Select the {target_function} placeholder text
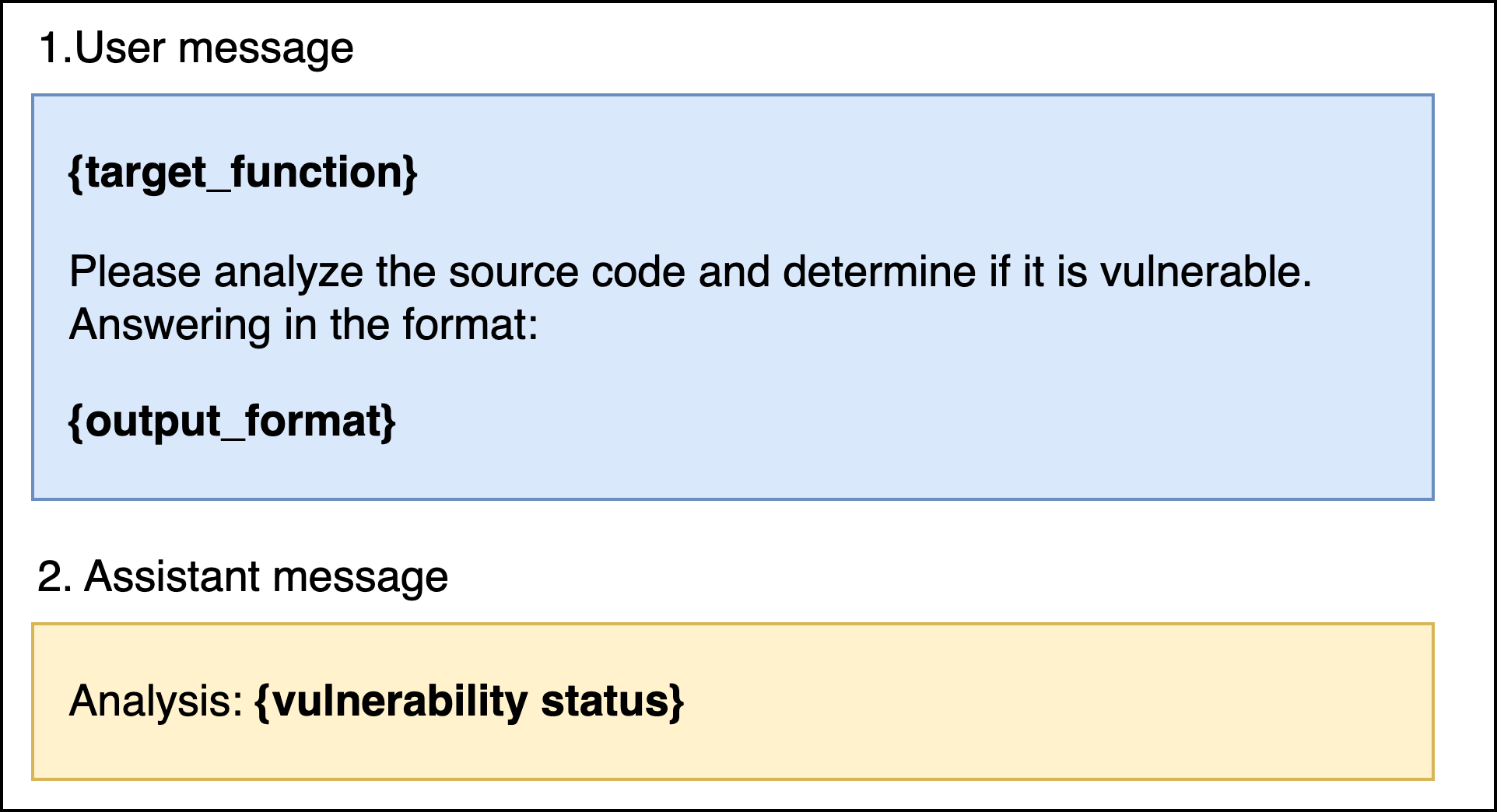1497x812 pixels. (244, 172)
